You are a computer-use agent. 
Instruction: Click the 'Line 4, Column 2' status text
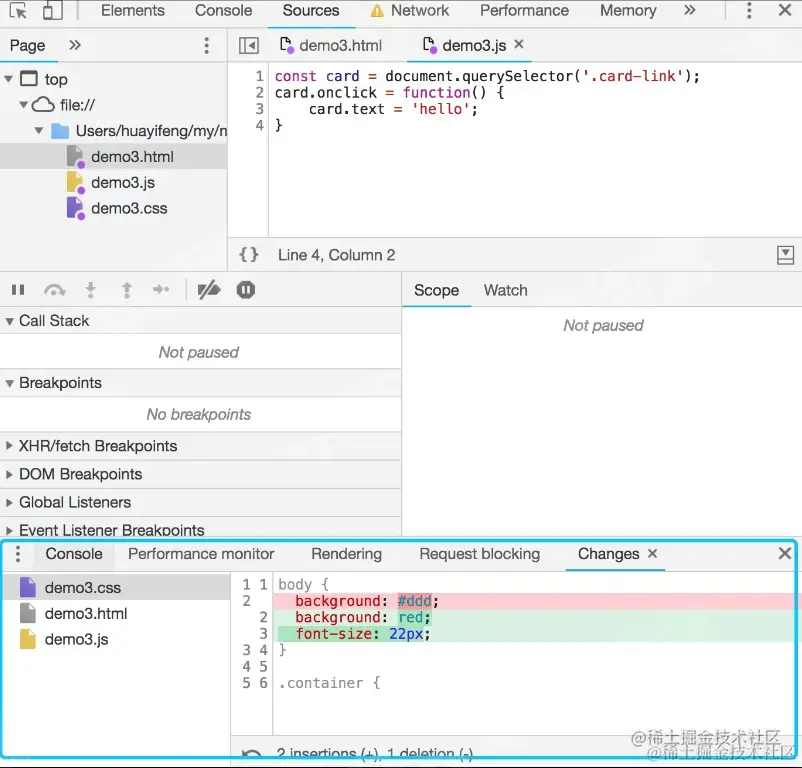tap(336, 255)
